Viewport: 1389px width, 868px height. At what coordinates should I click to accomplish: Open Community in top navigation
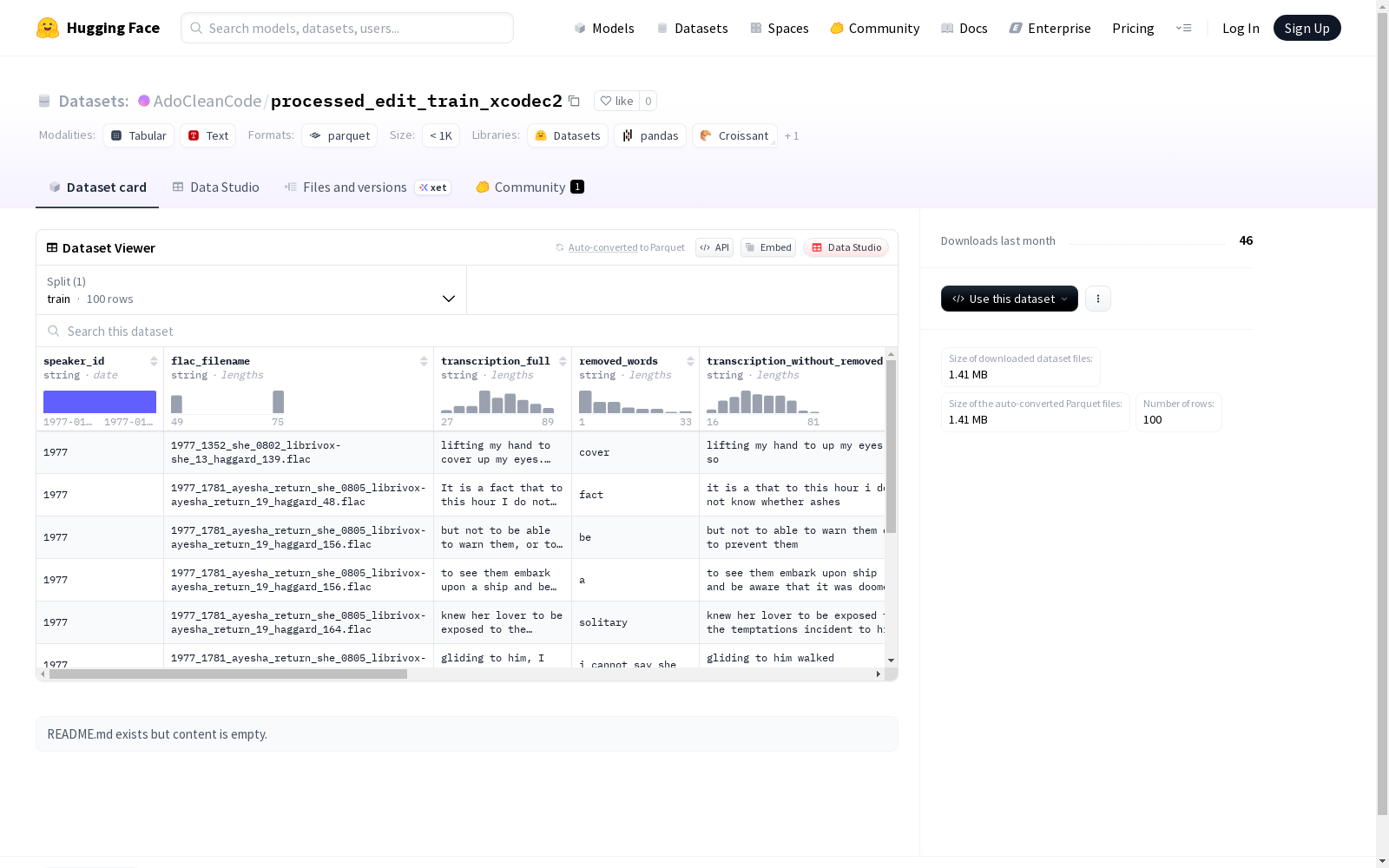tap(875, 28)
